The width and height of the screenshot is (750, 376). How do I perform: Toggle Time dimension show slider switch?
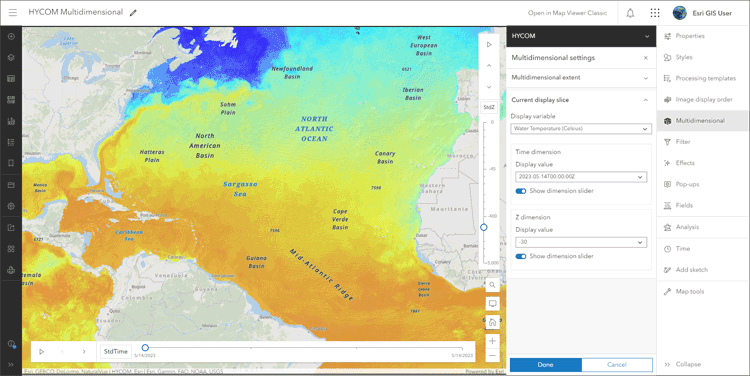click(521, 191)
